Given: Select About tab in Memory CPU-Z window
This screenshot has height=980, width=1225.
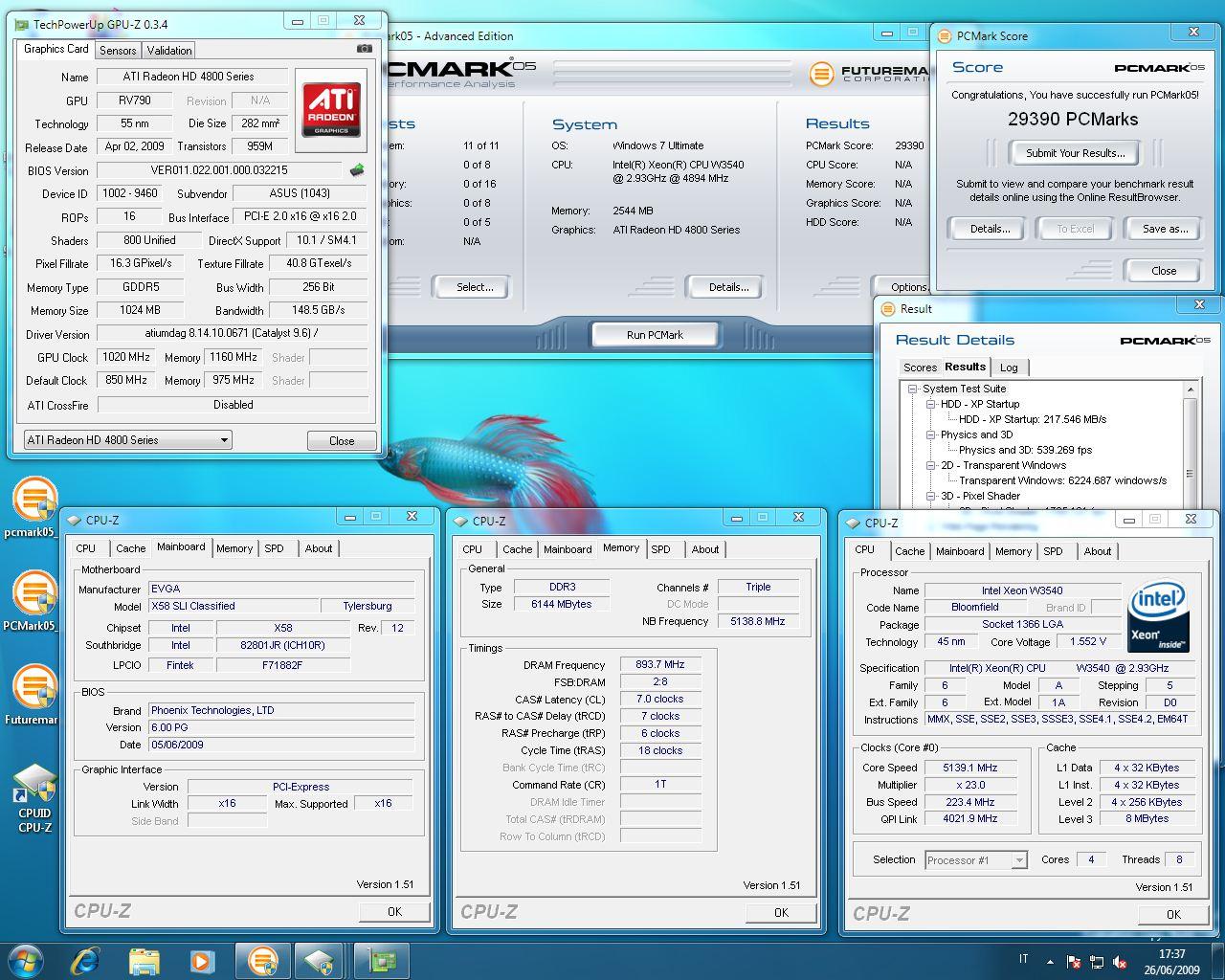Looking at the screenshot, I should (x=705, y=549).
